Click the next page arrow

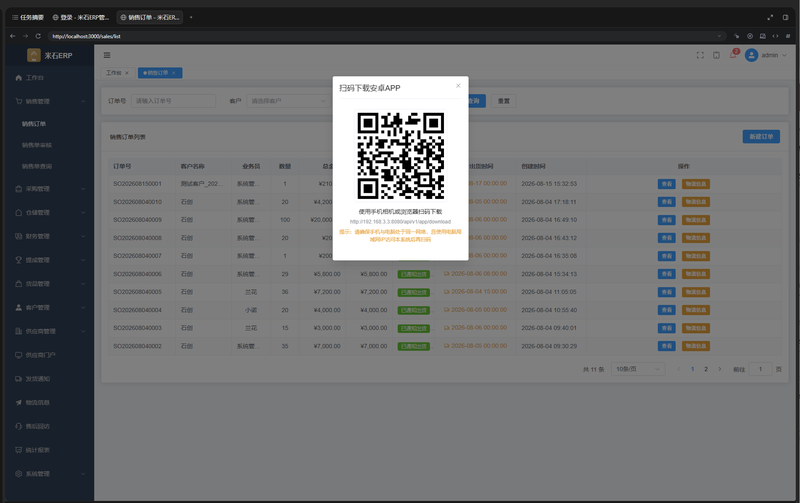pos(720,369)
